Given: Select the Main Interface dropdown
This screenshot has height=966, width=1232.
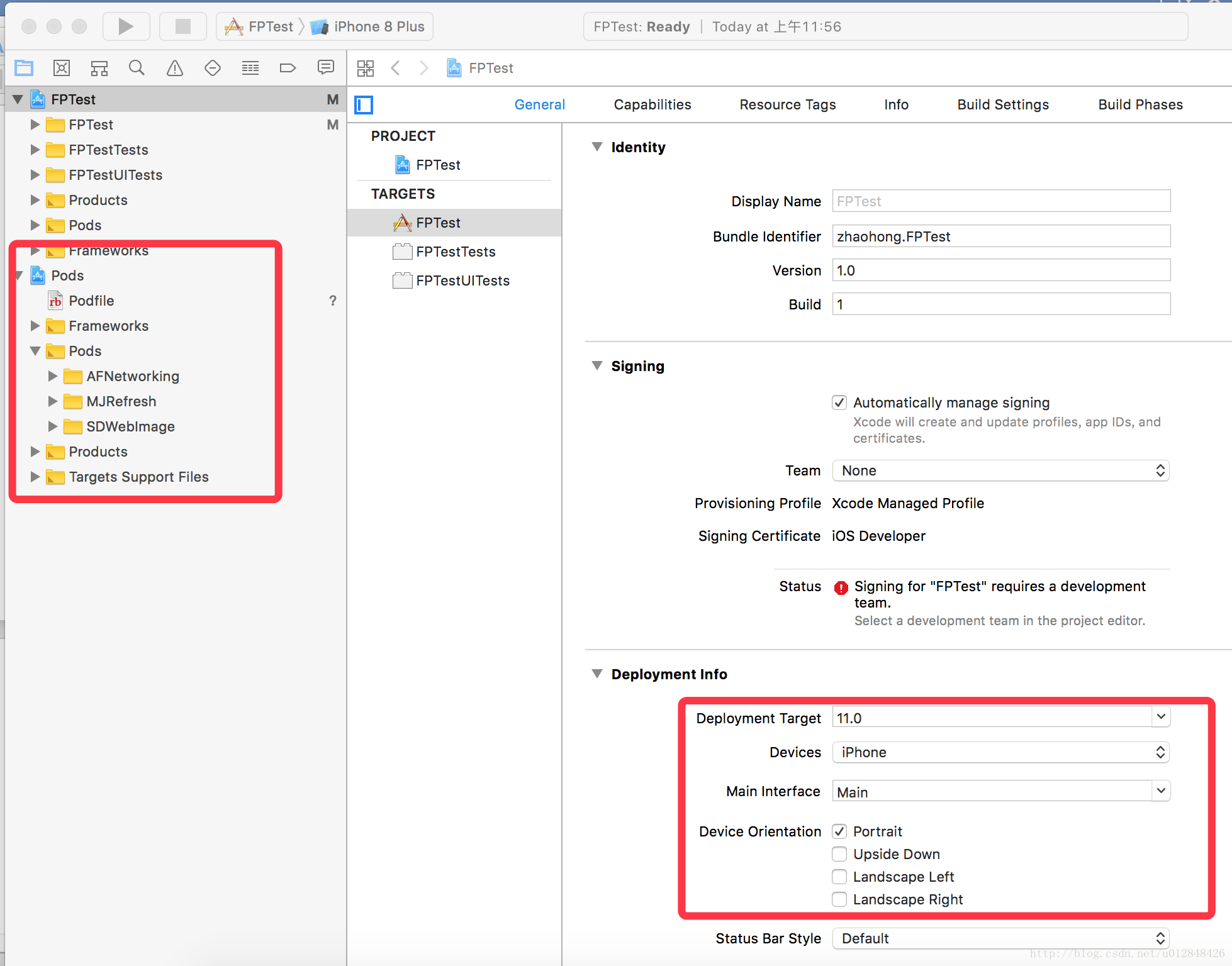Looking at the screenshot, I should tap(999, 790).
